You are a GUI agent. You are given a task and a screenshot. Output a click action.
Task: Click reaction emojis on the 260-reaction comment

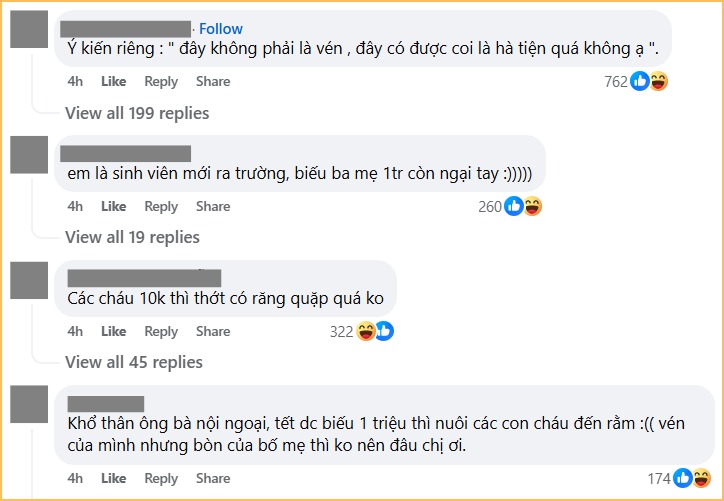coord(523,206)
